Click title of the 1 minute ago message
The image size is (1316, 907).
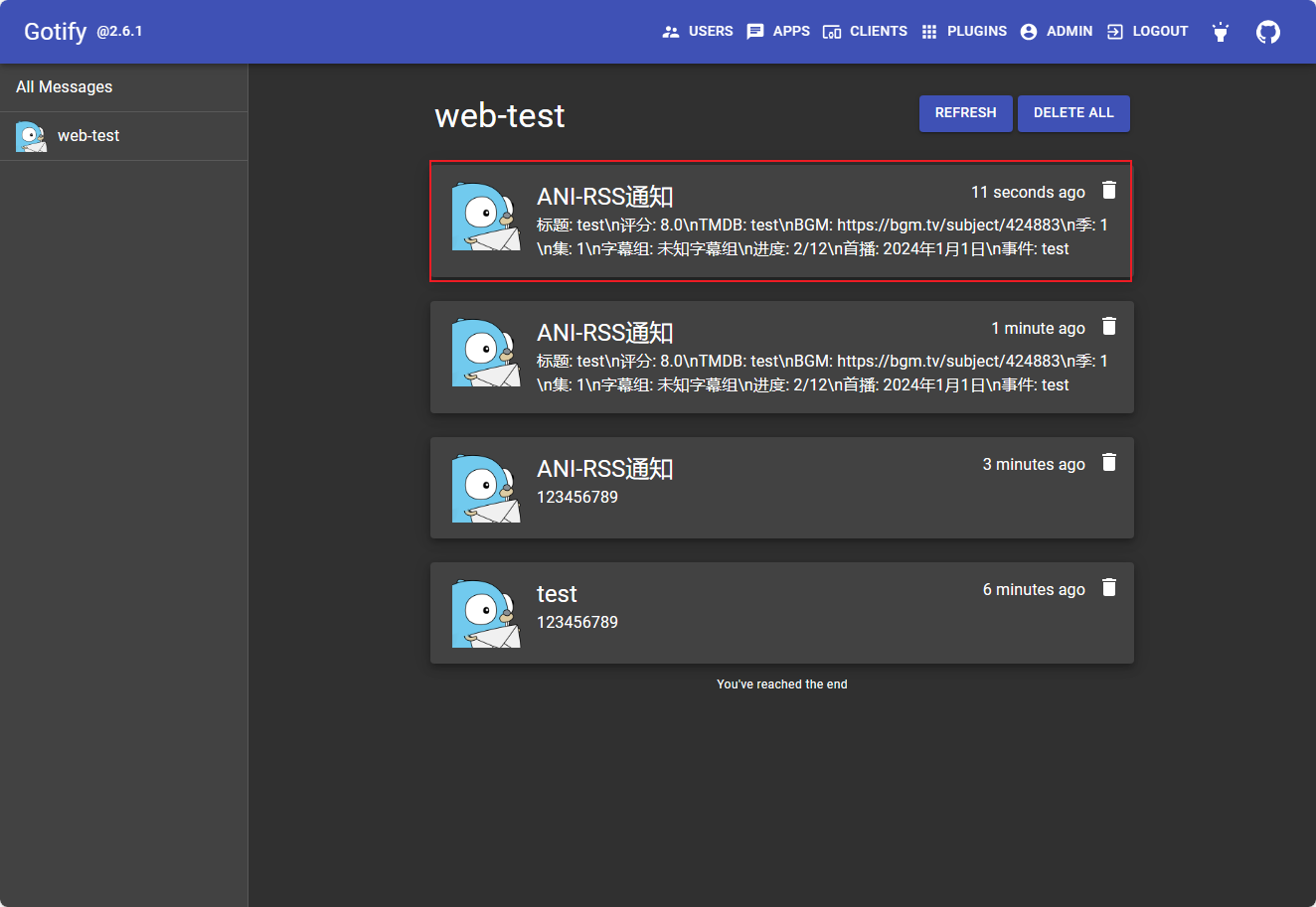click(x=605, y=333)
